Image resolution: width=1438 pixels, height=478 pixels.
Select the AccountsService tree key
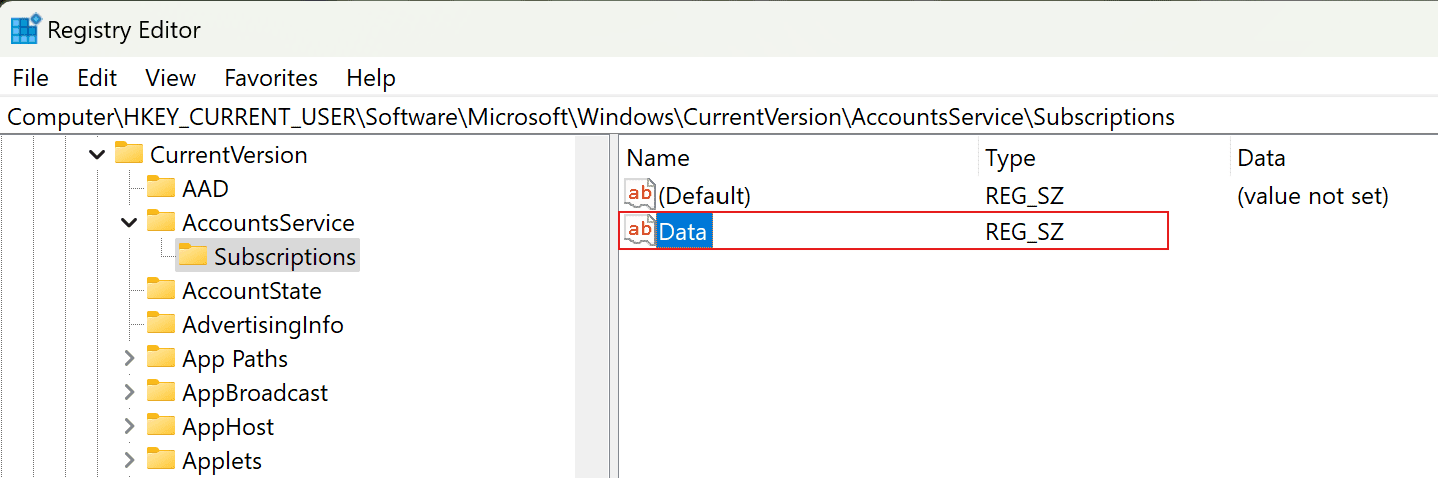[268, 223]
